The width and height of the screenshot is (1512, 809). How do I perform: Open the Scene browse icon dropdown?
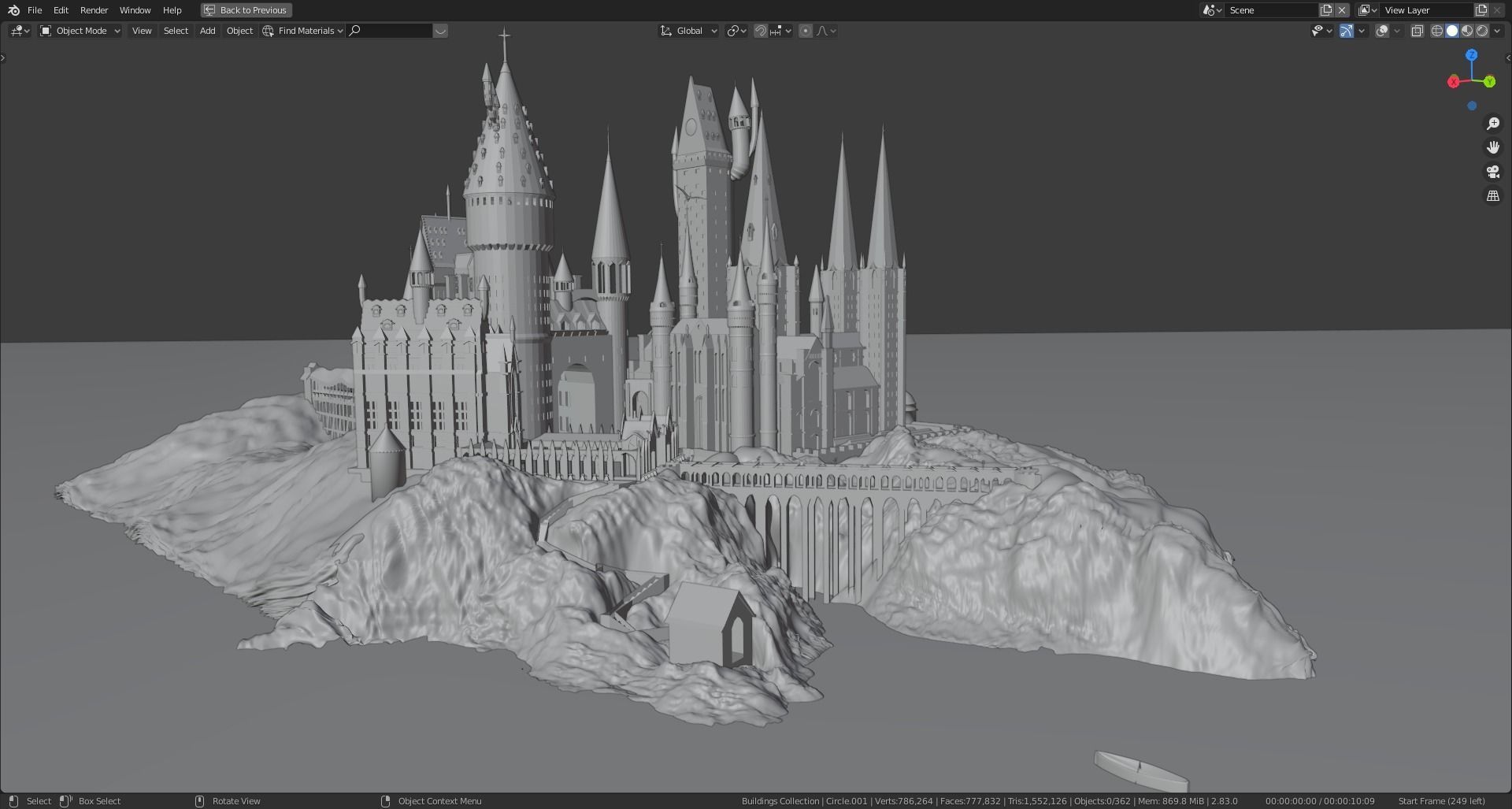click(x=1212, y=10)
